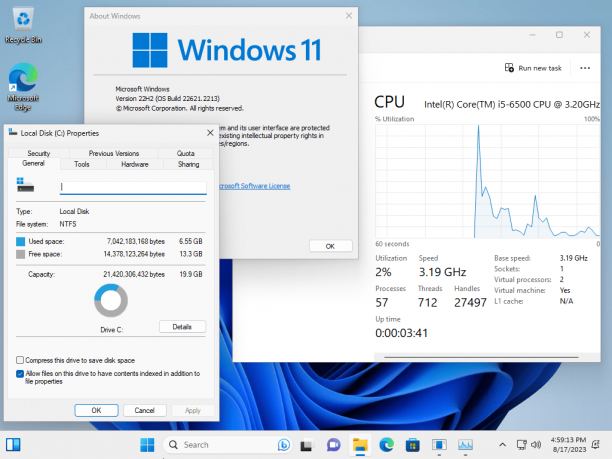This screenshot has width=612, height=459.
Task: Open the Hardware tab
Action: point(135,164)
